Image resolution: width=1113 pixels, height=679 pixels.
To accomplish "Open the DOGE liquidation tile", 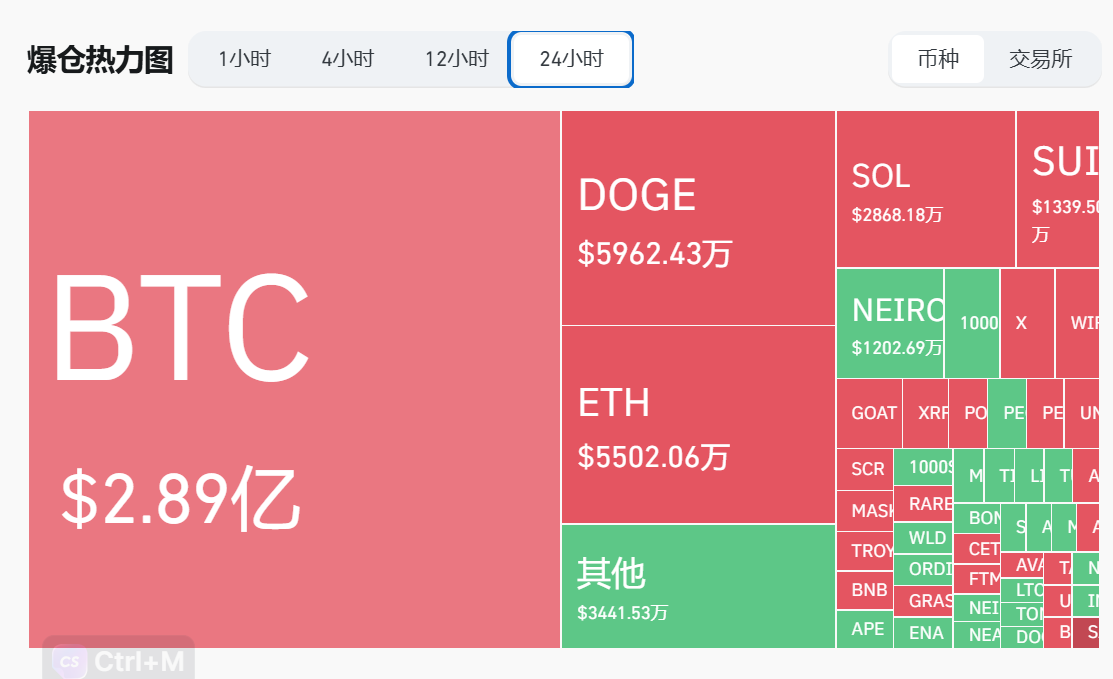I will tap(698, 218).
